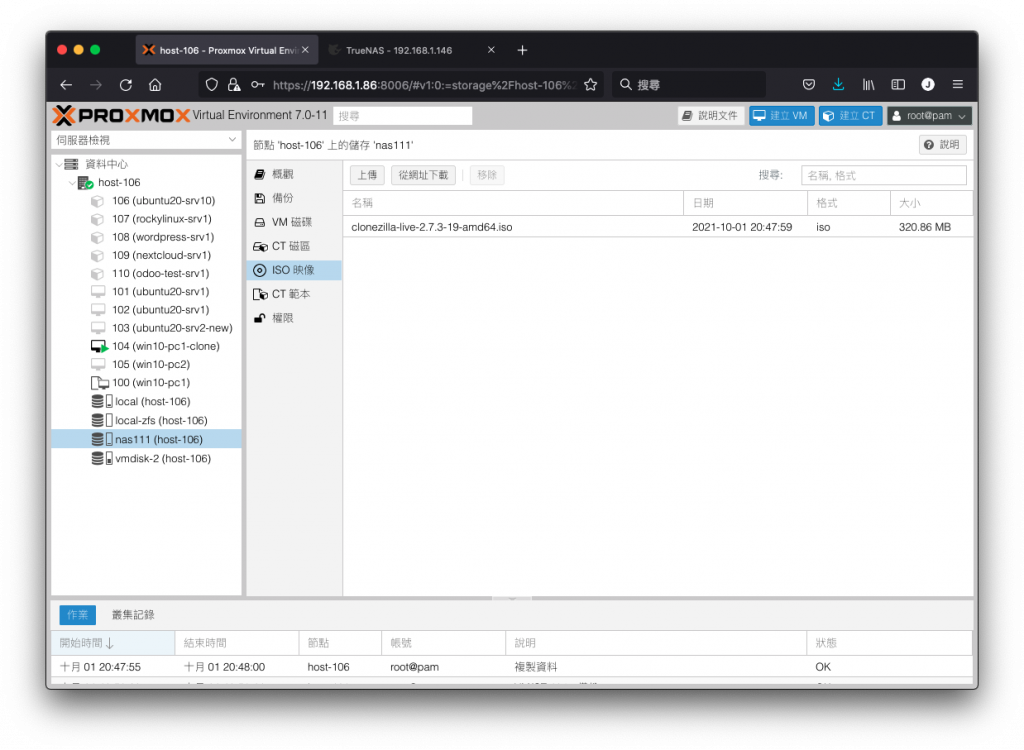Click the URL address bar
The height and width of the screenshot is (750, 1024).
(424, 85)
